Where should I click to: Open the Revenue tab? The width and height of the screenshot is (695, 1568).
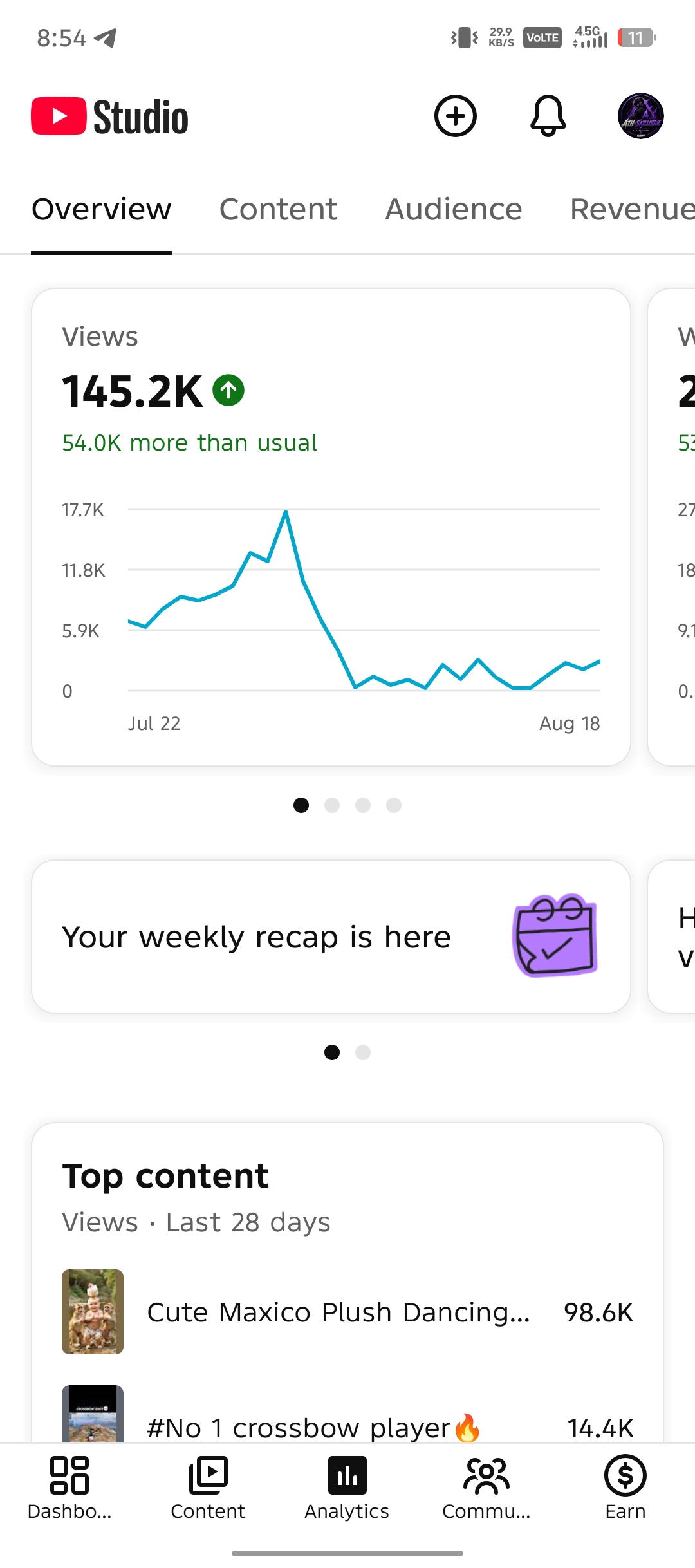[x=632, y=209]
